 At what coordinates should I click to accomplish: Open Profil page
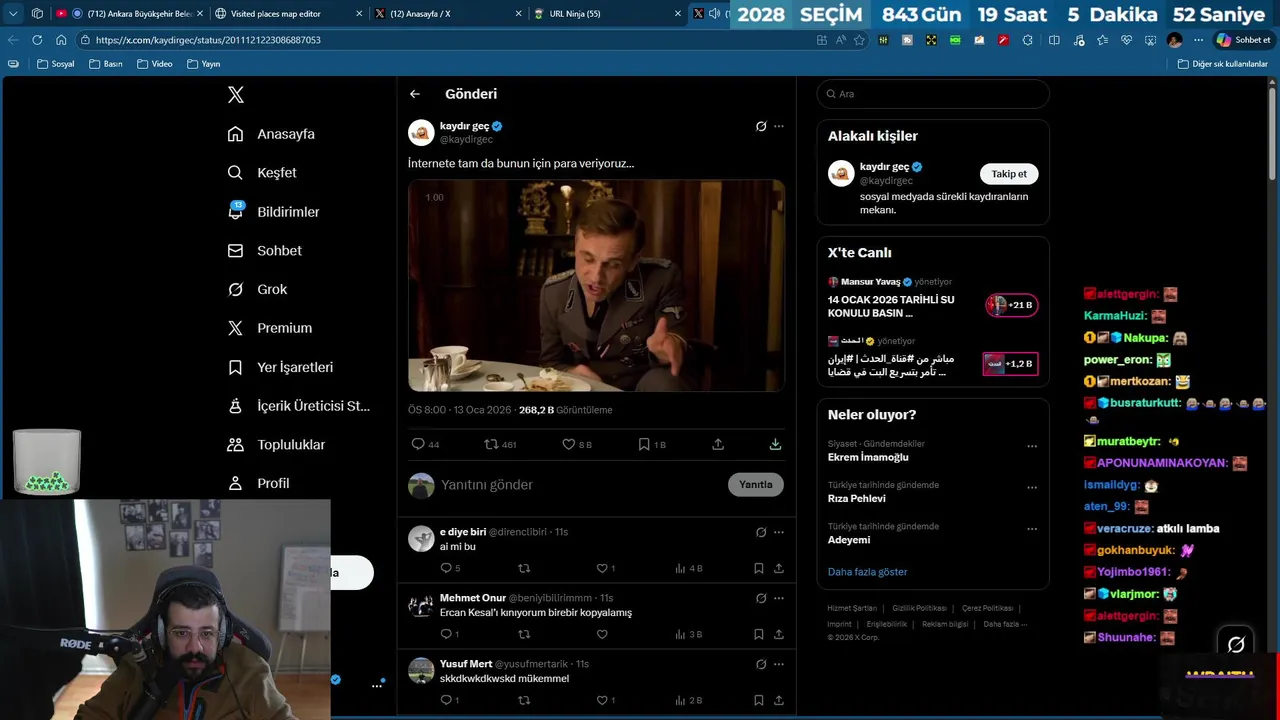pos(259,483)
